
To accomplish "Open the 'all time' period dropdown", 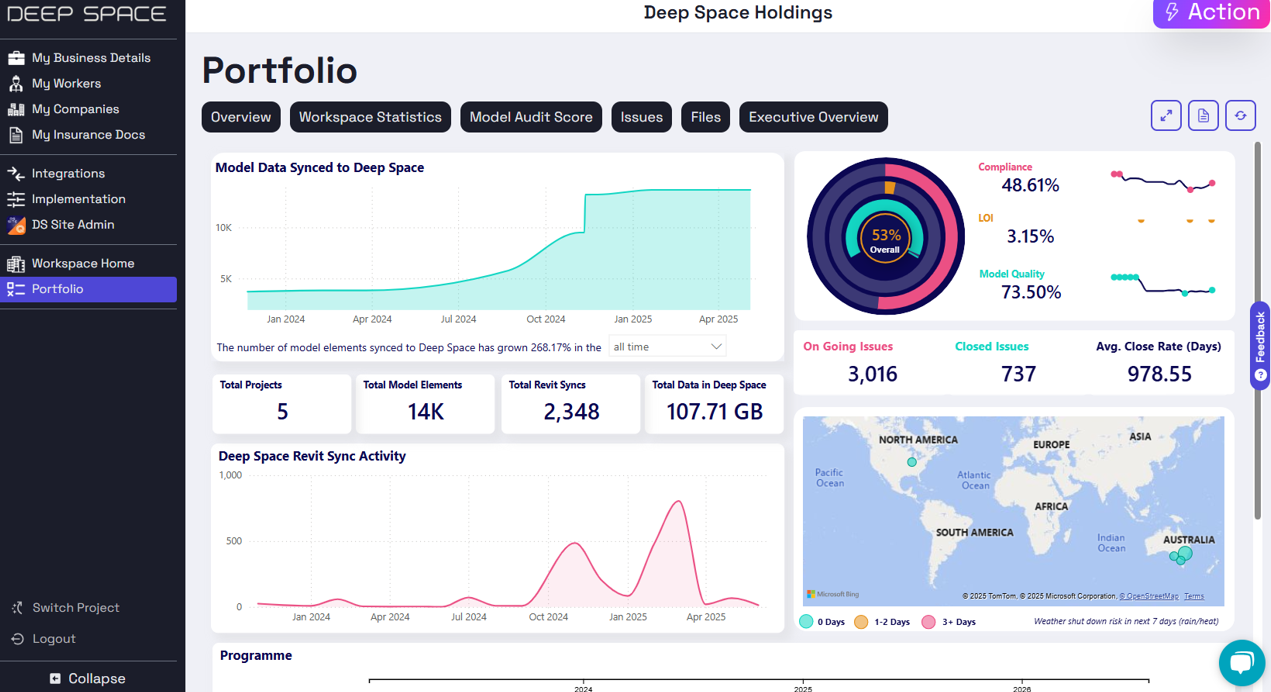I will pos(667,347).
